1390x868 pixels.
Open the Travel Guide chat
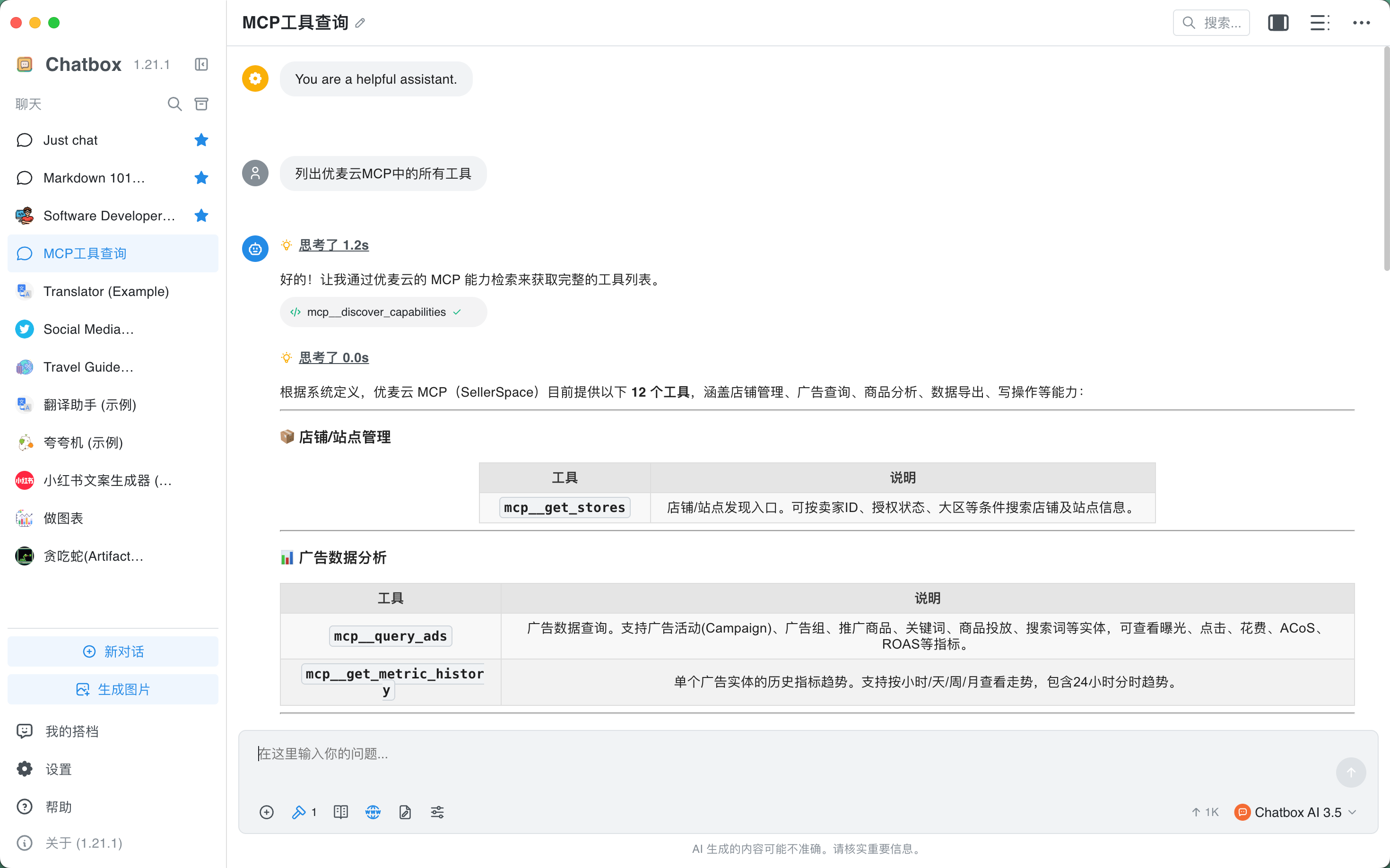[x=113, y=367]
